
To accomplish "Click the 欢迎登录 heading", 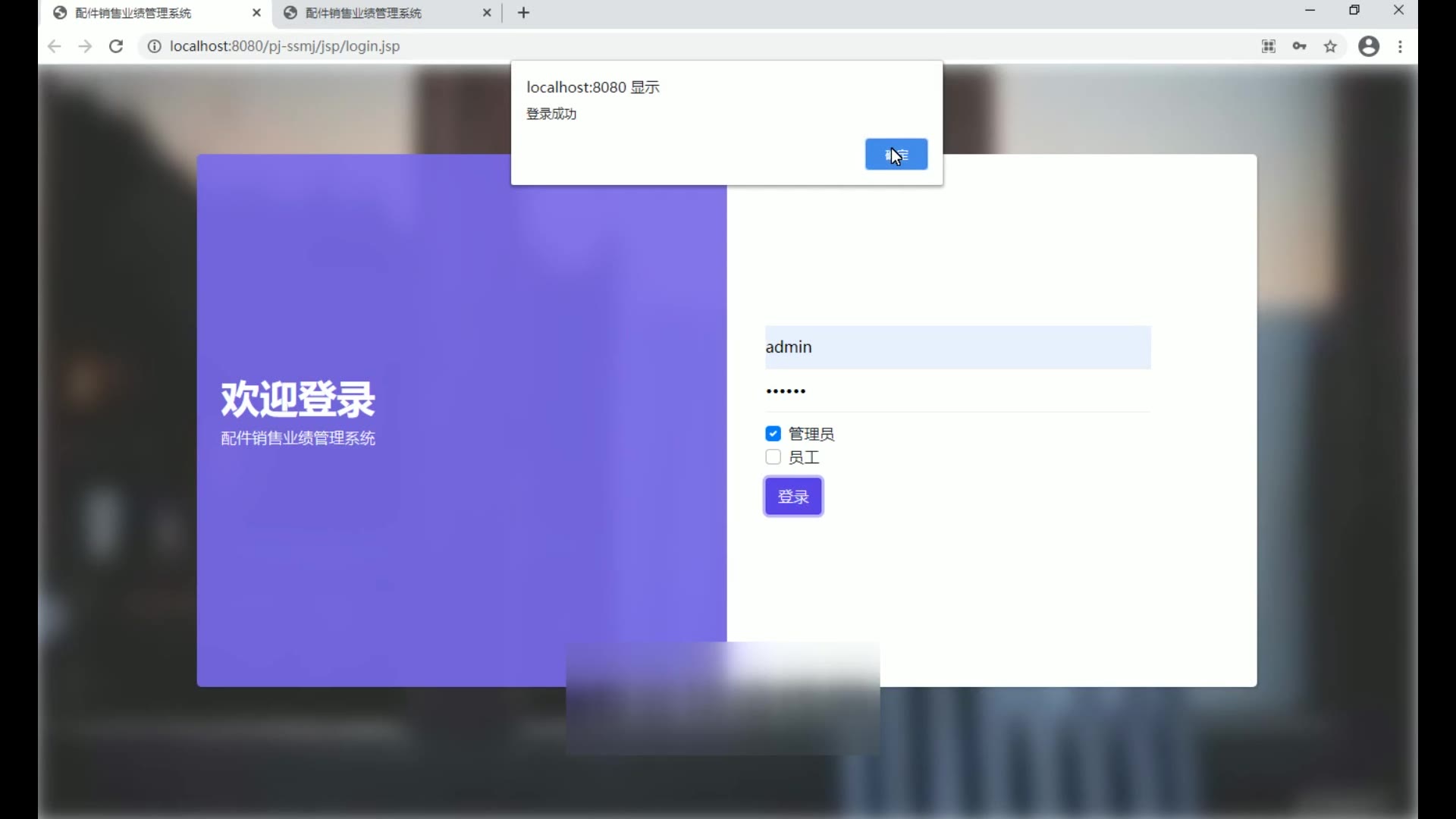I will (x=298, y=399).
